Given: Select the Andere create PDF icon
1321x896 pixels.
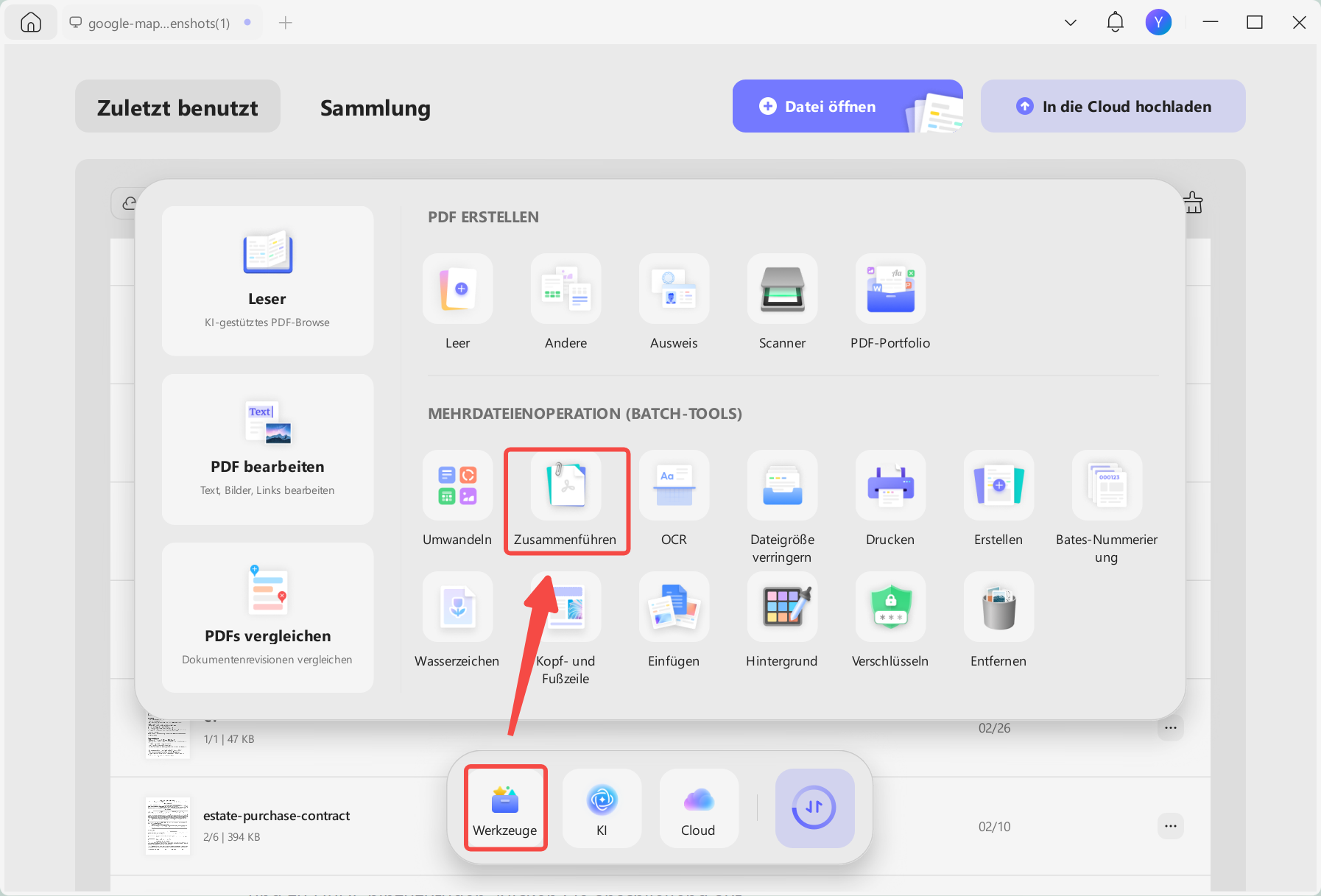Looking at the screenshot, I should [x=566, y=289].
